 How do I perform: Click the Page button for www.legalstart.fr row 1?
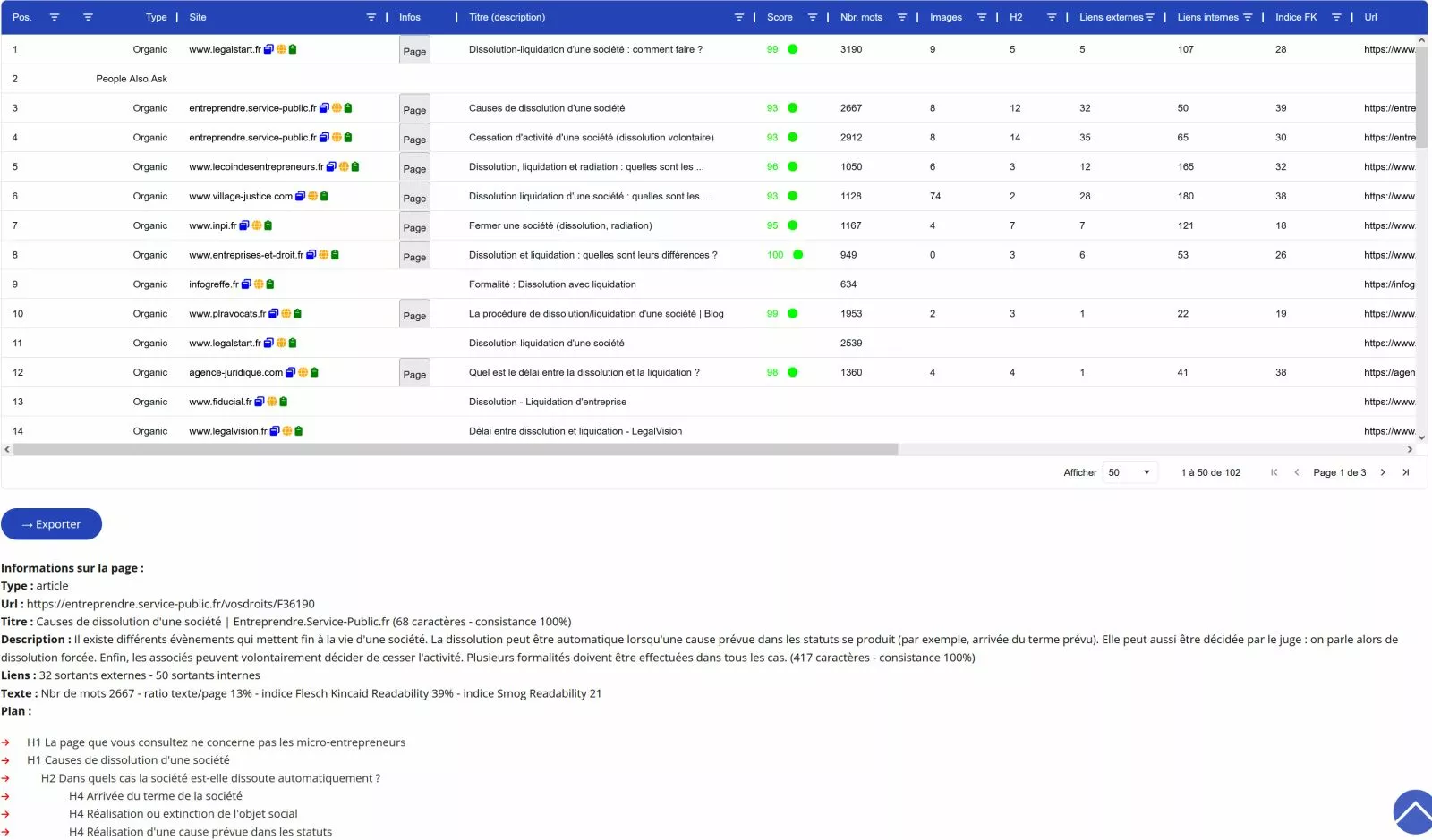click(x=414, y=50)
